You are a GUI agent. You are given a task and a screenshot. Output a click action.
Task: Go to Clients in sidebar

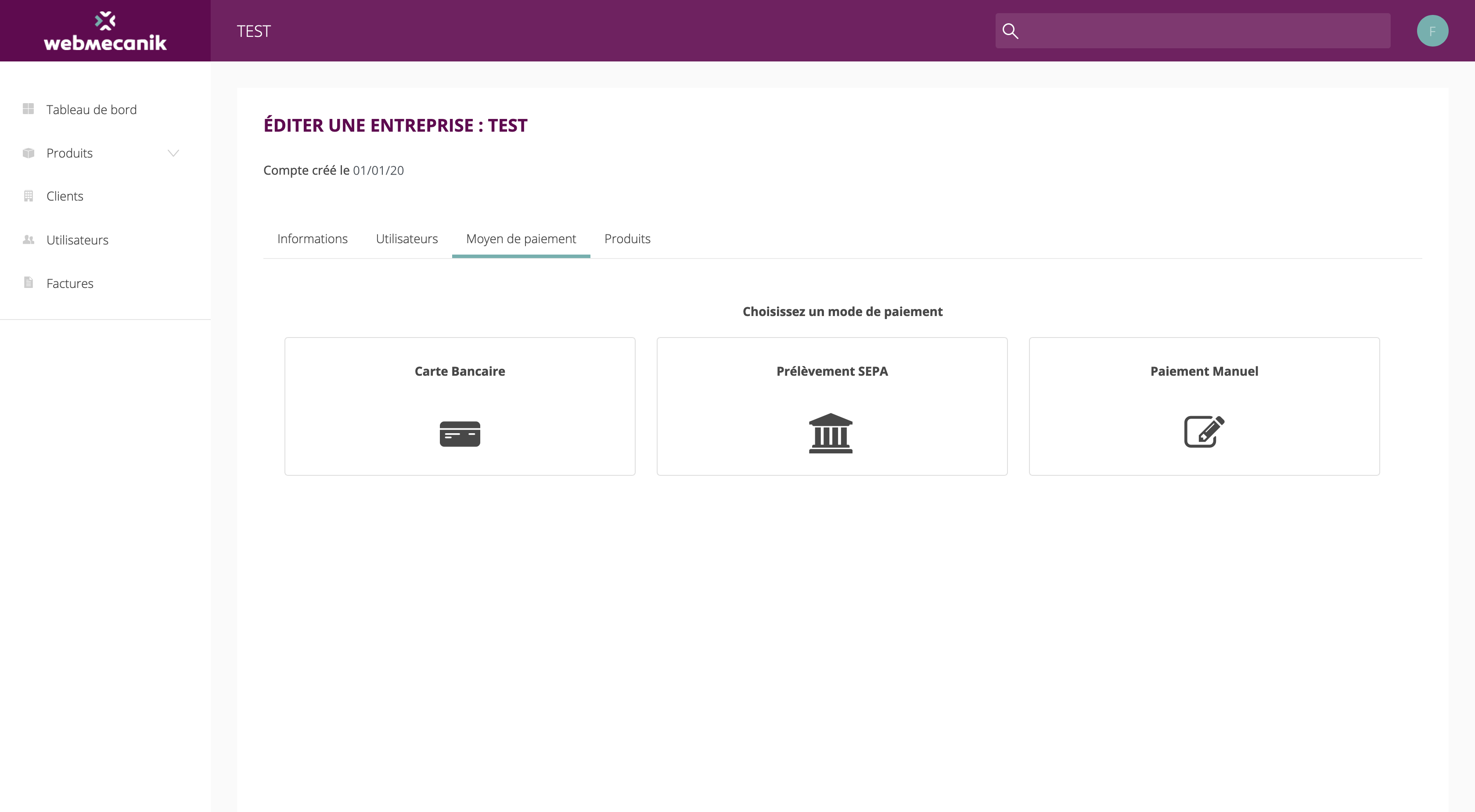coord(65,196)
